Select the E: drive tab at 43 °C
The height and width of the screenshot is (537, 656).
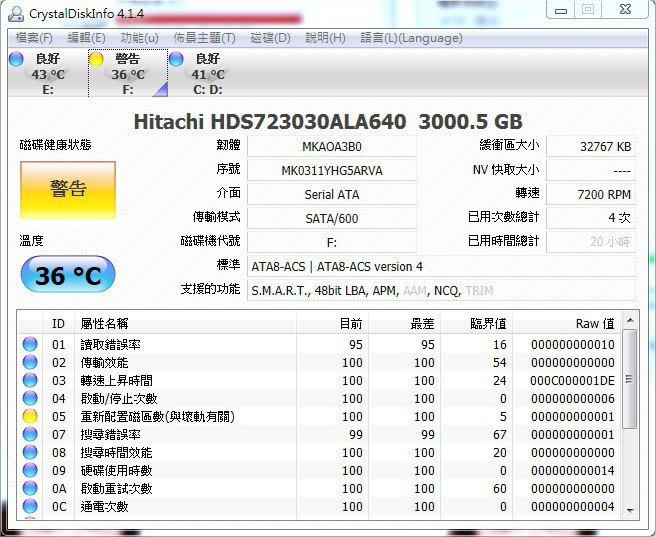47,73
